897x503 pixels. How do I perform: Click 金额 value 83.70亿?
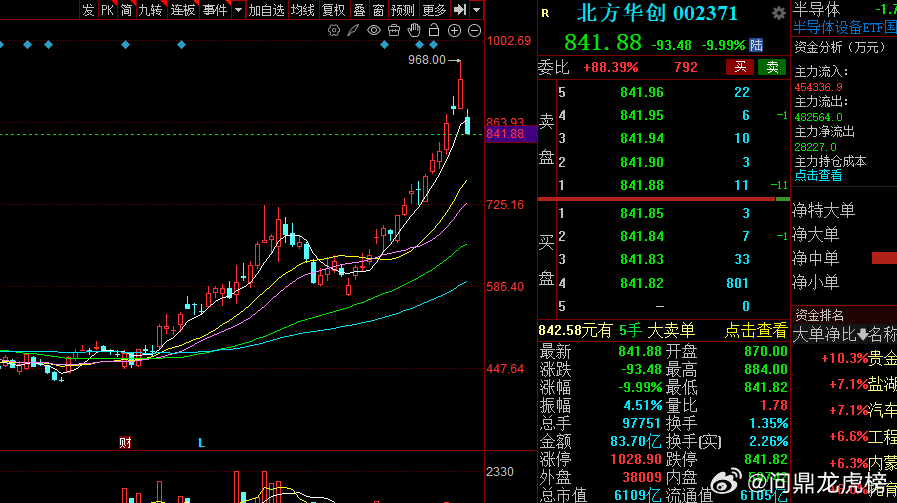click(x=636, y=441)
